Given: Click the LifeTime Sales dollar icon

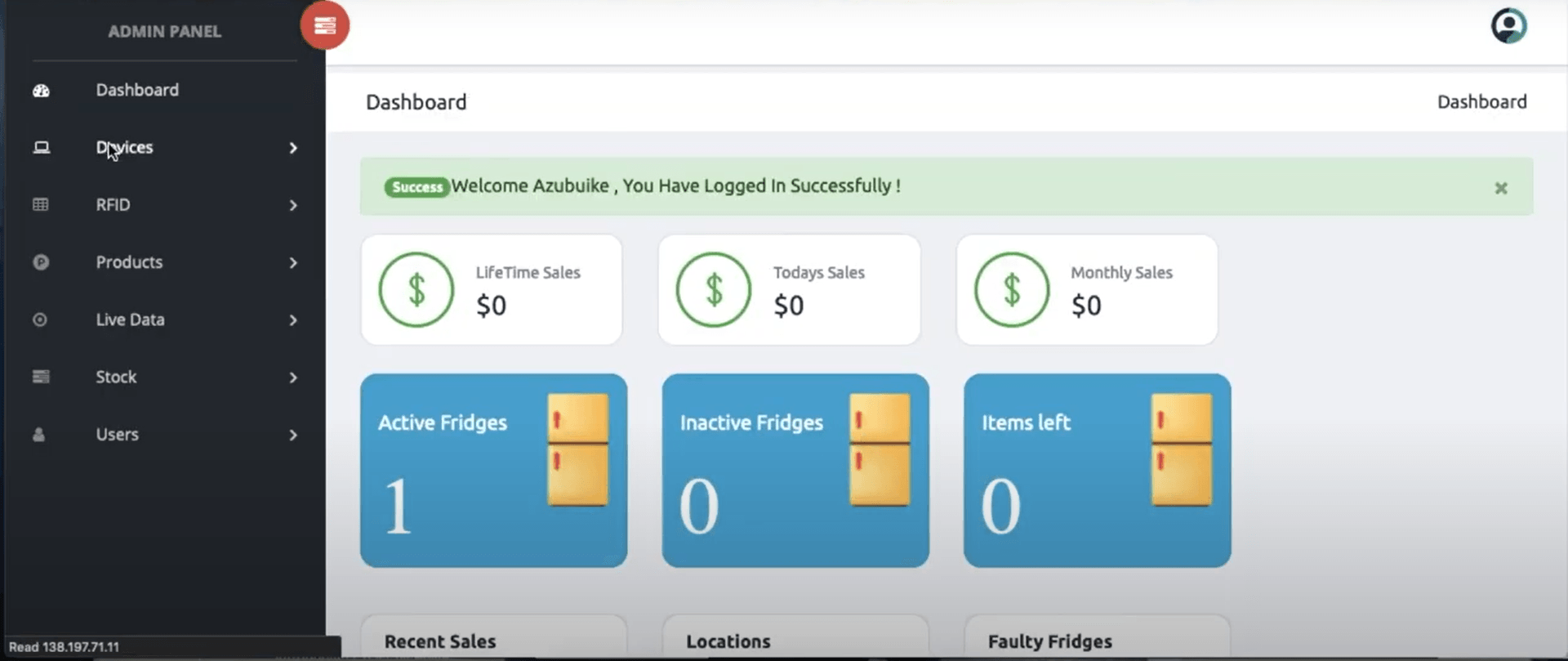Looking at the screenshot, I should pyautogui.click(x=416, y=290).
